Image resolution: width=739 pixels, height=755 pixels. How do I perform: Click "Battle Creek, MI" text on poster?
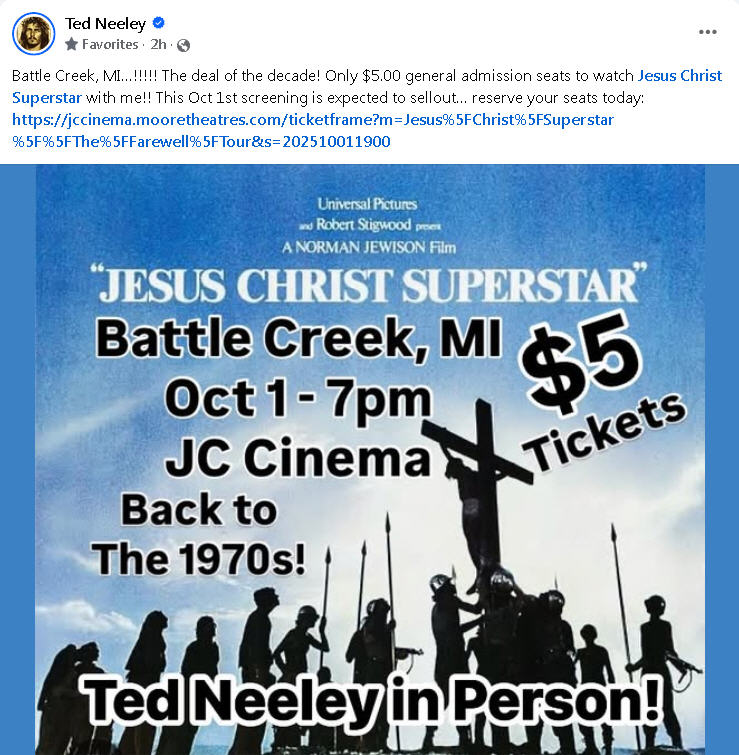(x=298, y=340)
